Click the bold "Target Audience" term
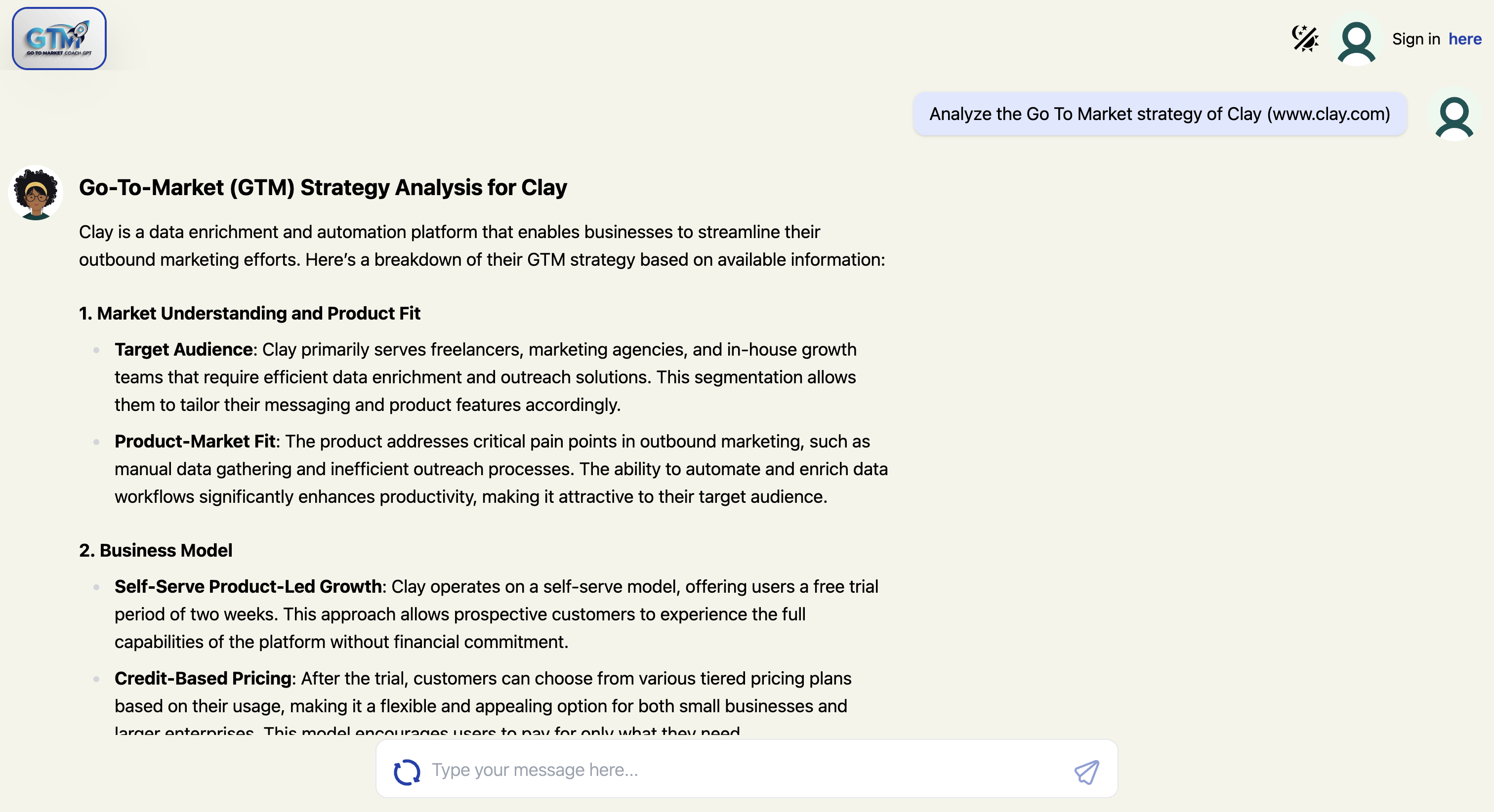The image size is (1494, 812). tap(183, 350)
